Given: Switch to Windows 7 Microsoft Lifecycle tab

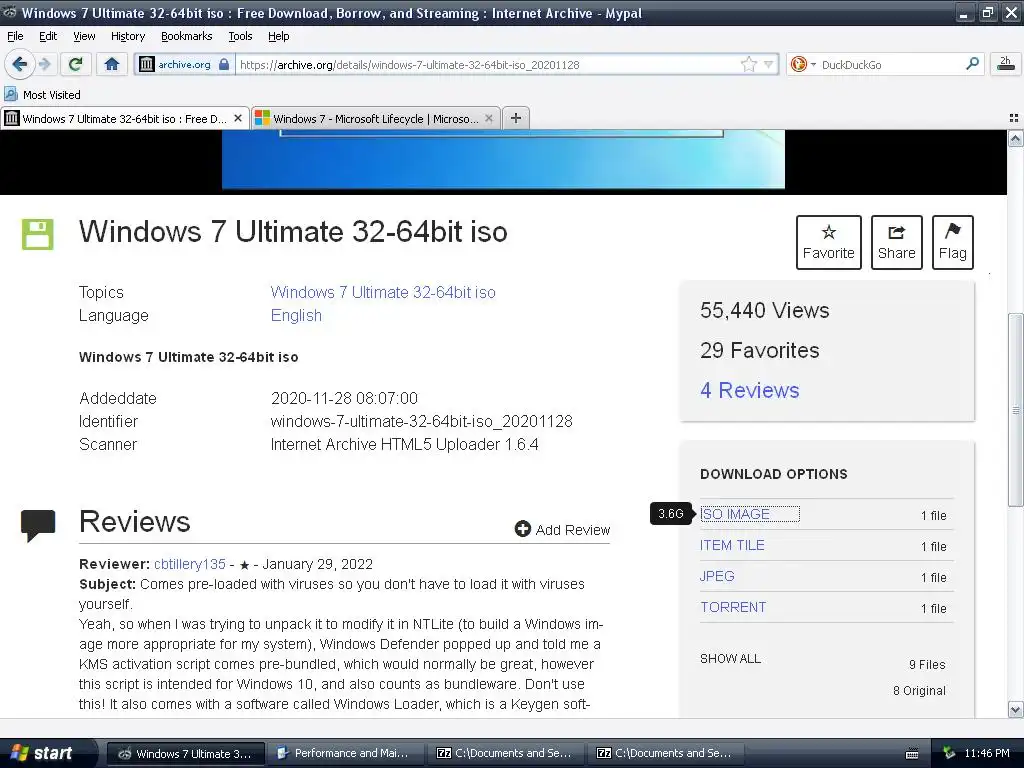Looking at the screenshot, I should pos(376,118).
